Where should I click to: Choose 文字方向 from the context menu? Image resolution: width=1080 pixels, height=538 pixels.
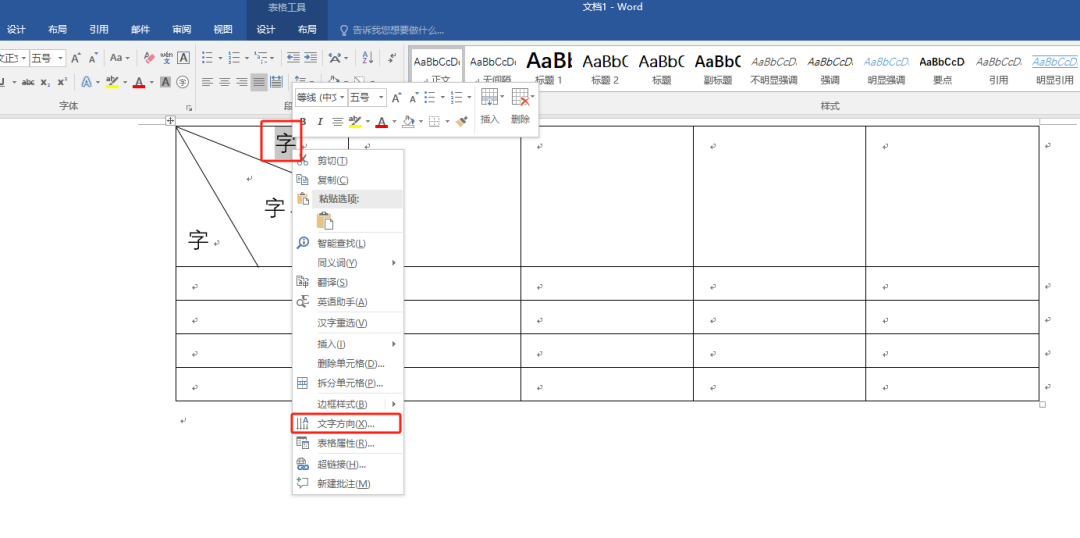click(x=346, y=424)
